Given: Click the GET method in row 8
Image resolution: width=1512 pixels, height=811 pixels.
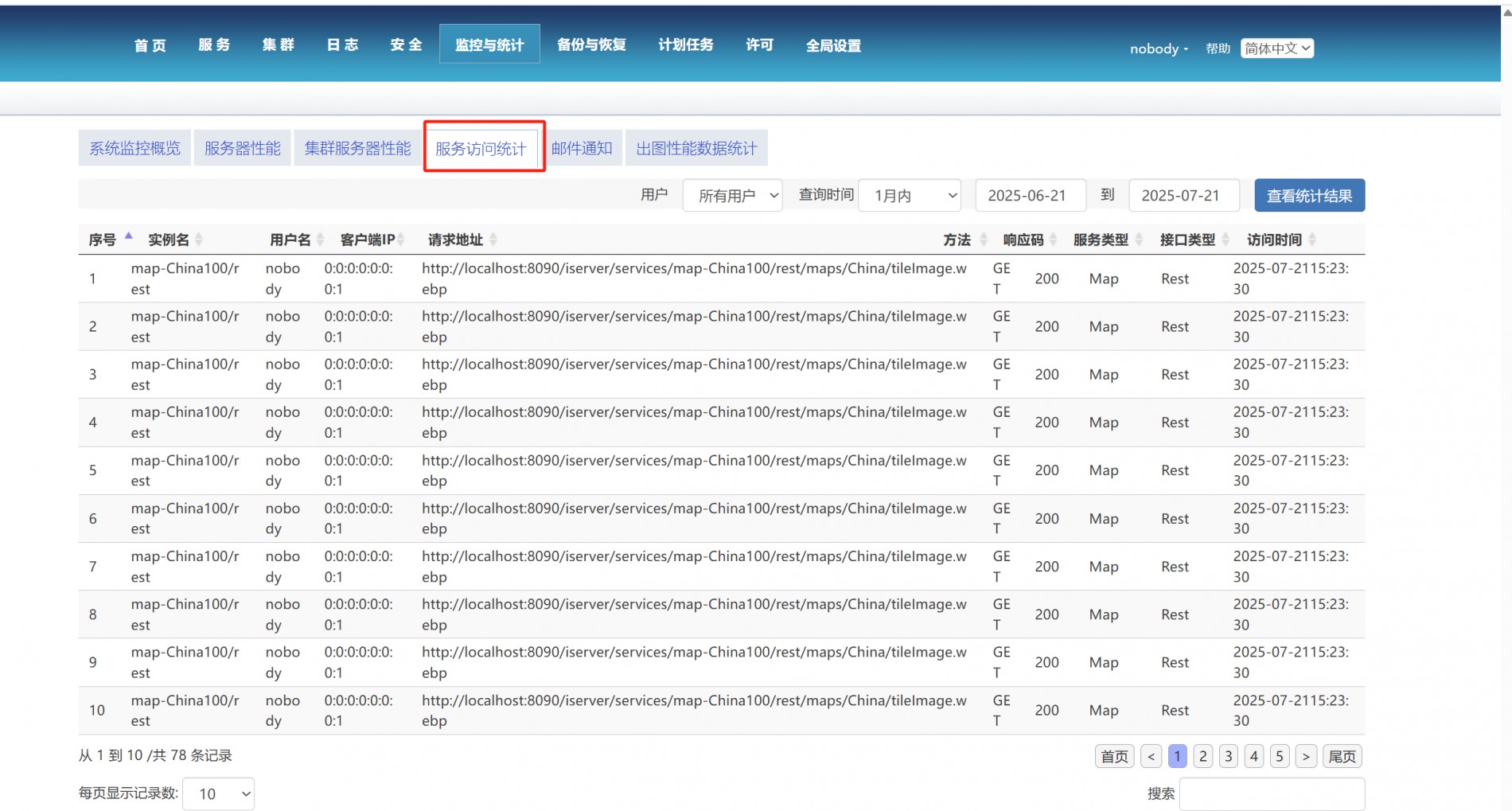Looking at the screenshot, I should (1001, 614).
